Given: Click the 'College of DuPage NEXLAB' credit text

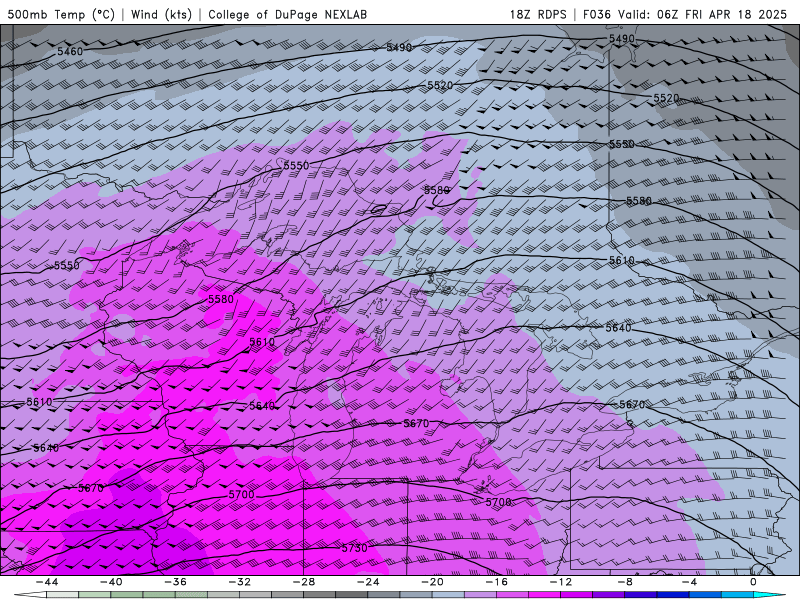Looking at the screenshot, I should click(x=287, y=14).
